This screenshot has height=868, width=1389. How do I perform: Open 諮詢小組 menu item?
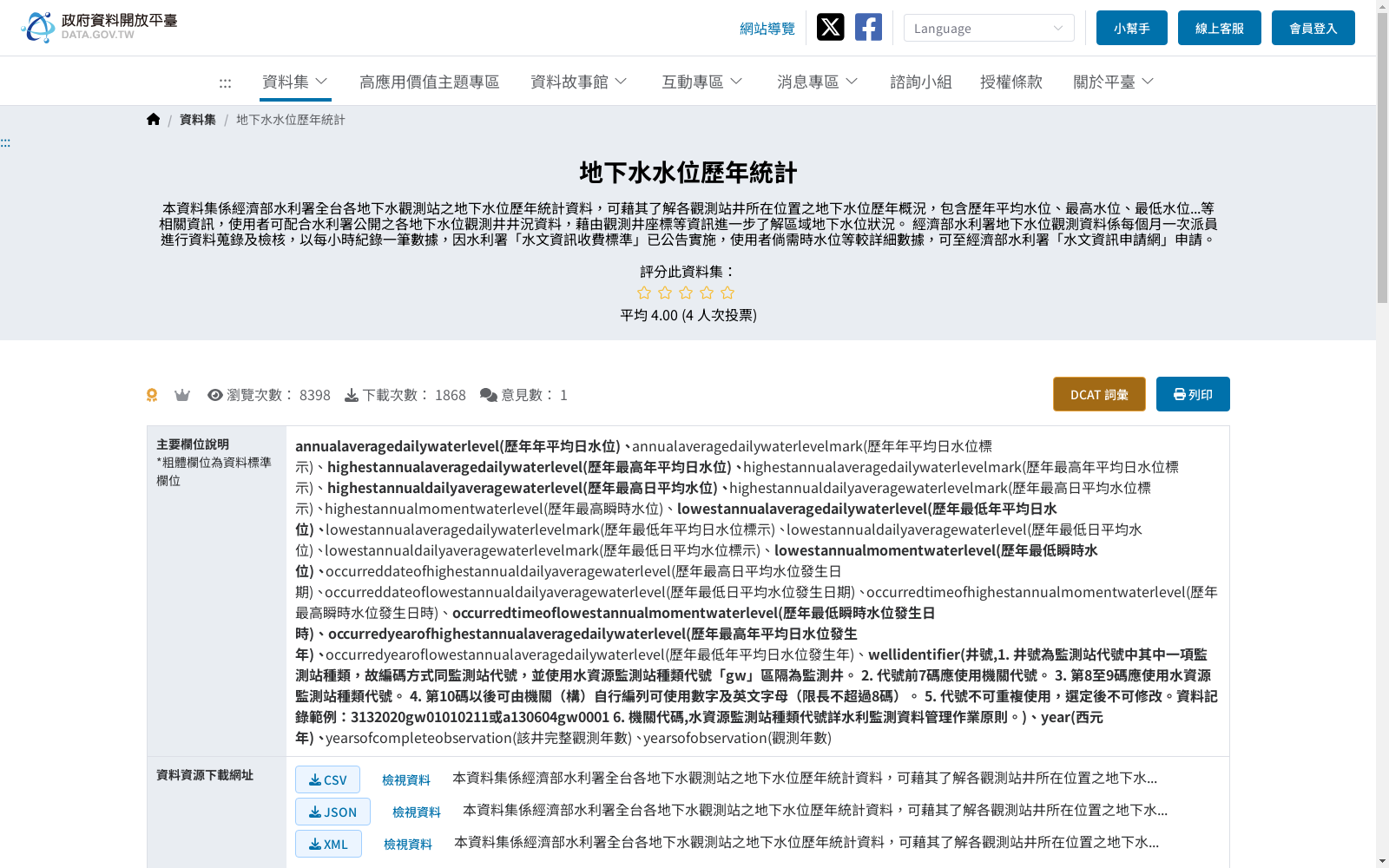point(921,82)
